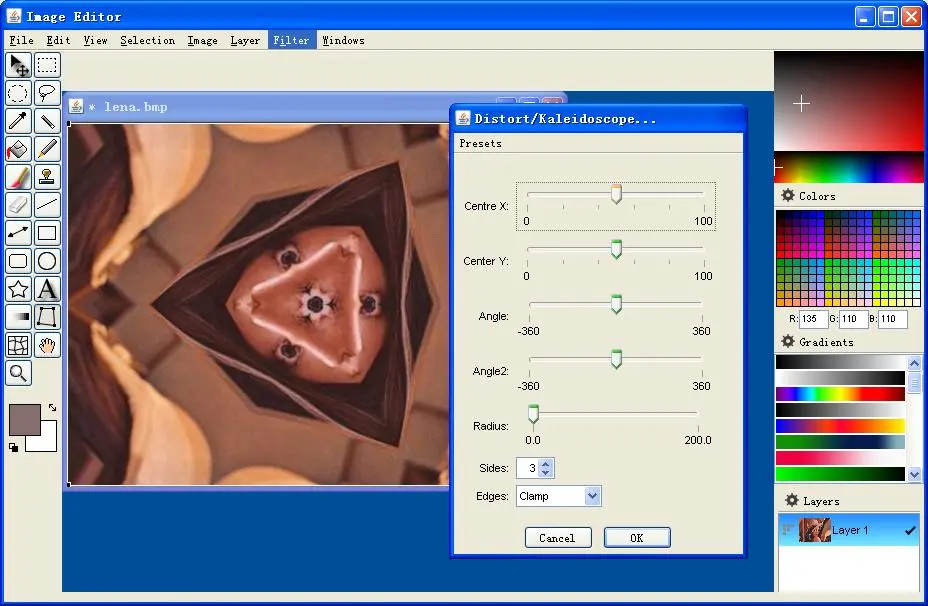928x606 pixels.
Task: Select the Clone Stamp tool
Action: (47, 176)
